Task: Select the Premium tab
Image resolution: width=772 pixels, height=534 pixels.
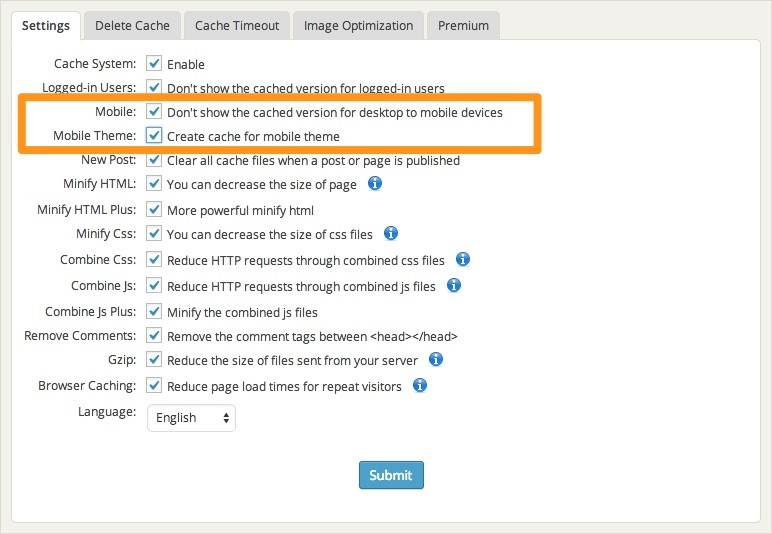Action: [463, 25]
